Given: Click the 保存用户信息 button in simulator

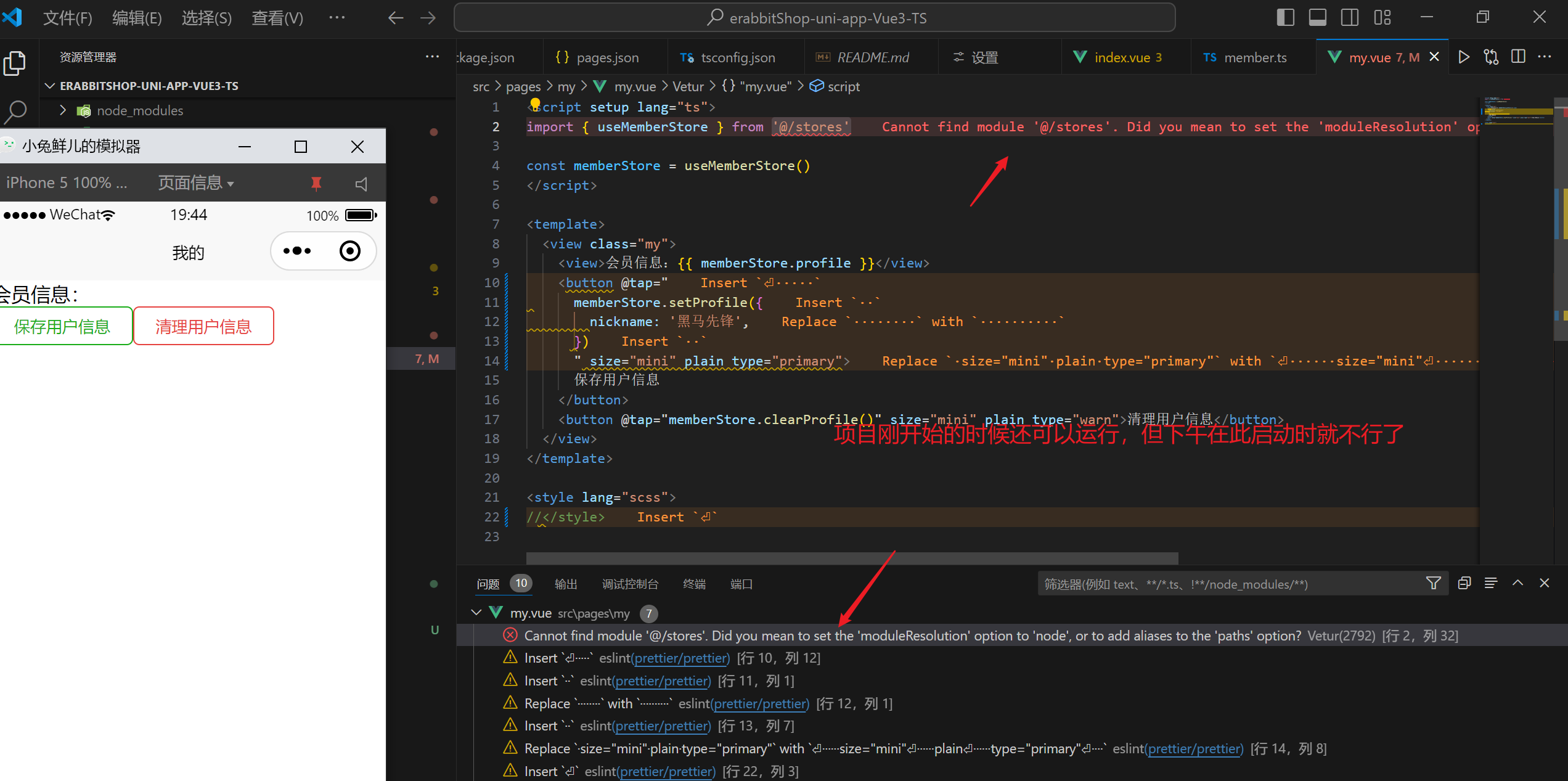Looking at the screenshot, I should point(62,326).
